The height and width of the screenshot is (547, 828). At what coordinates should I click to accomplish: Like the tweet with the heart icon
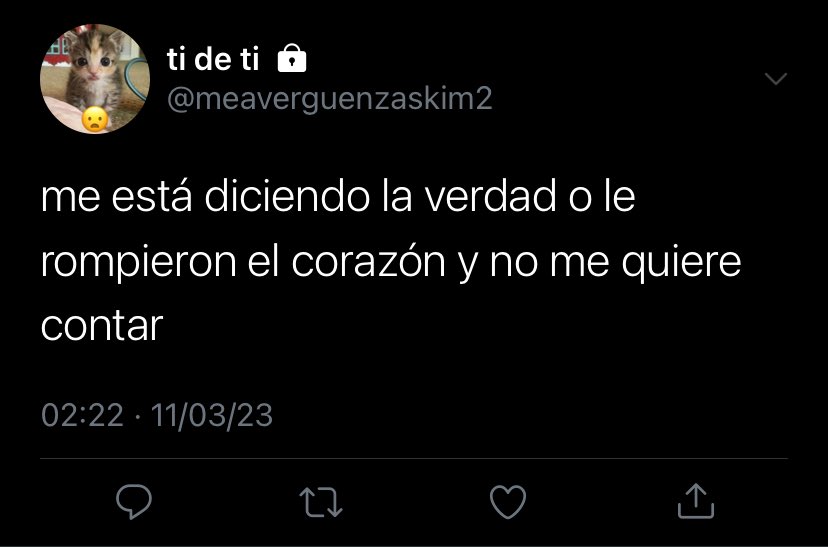[x=508, y=502]
